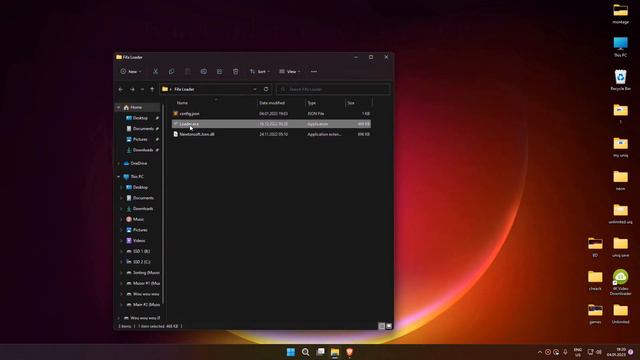
Task: Go up one folder level with the up arrow
Action: pyautogui.click(x=152, y=89)
